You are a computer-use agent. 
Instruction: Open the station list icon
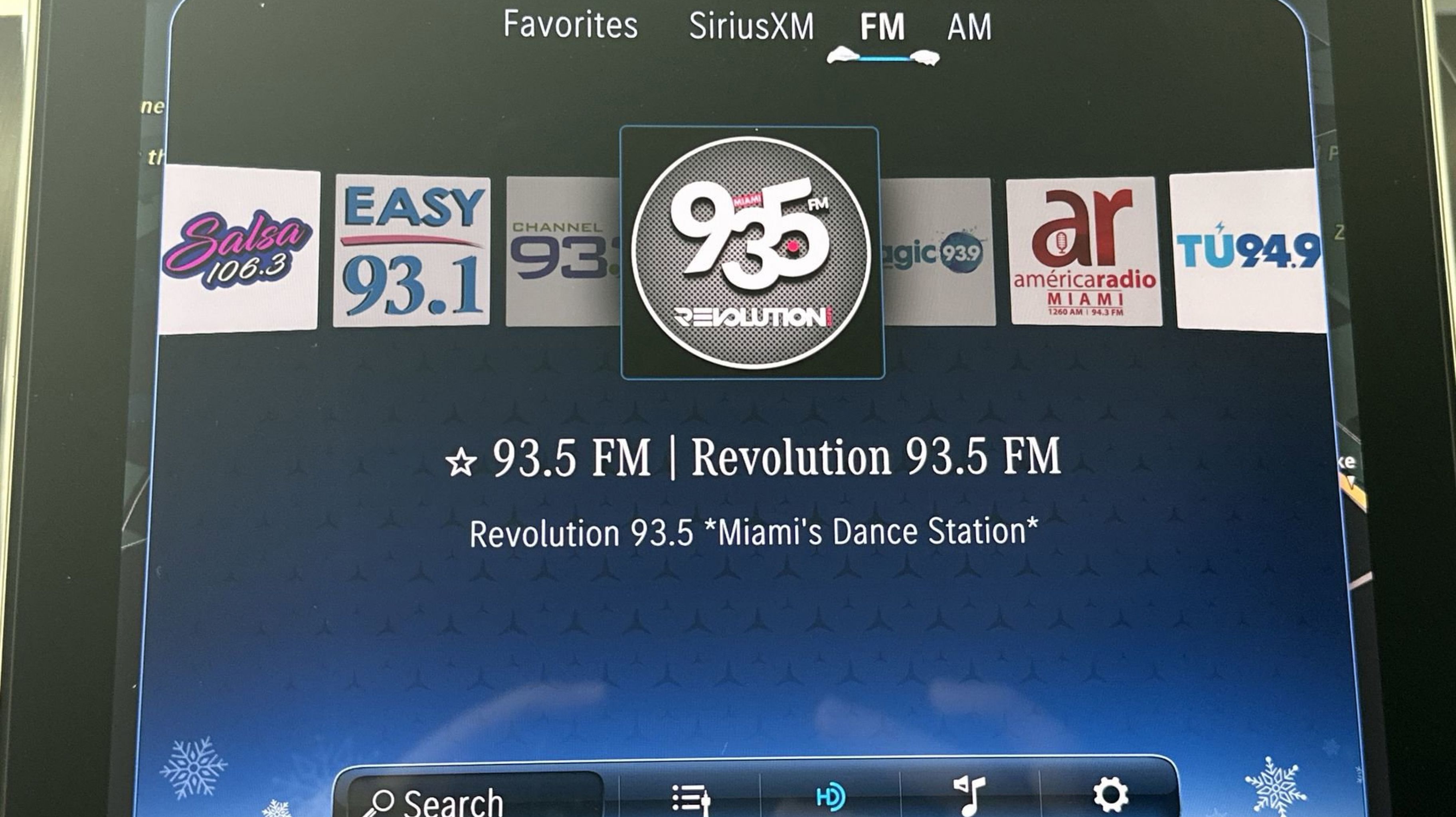(x=691, y=798)
